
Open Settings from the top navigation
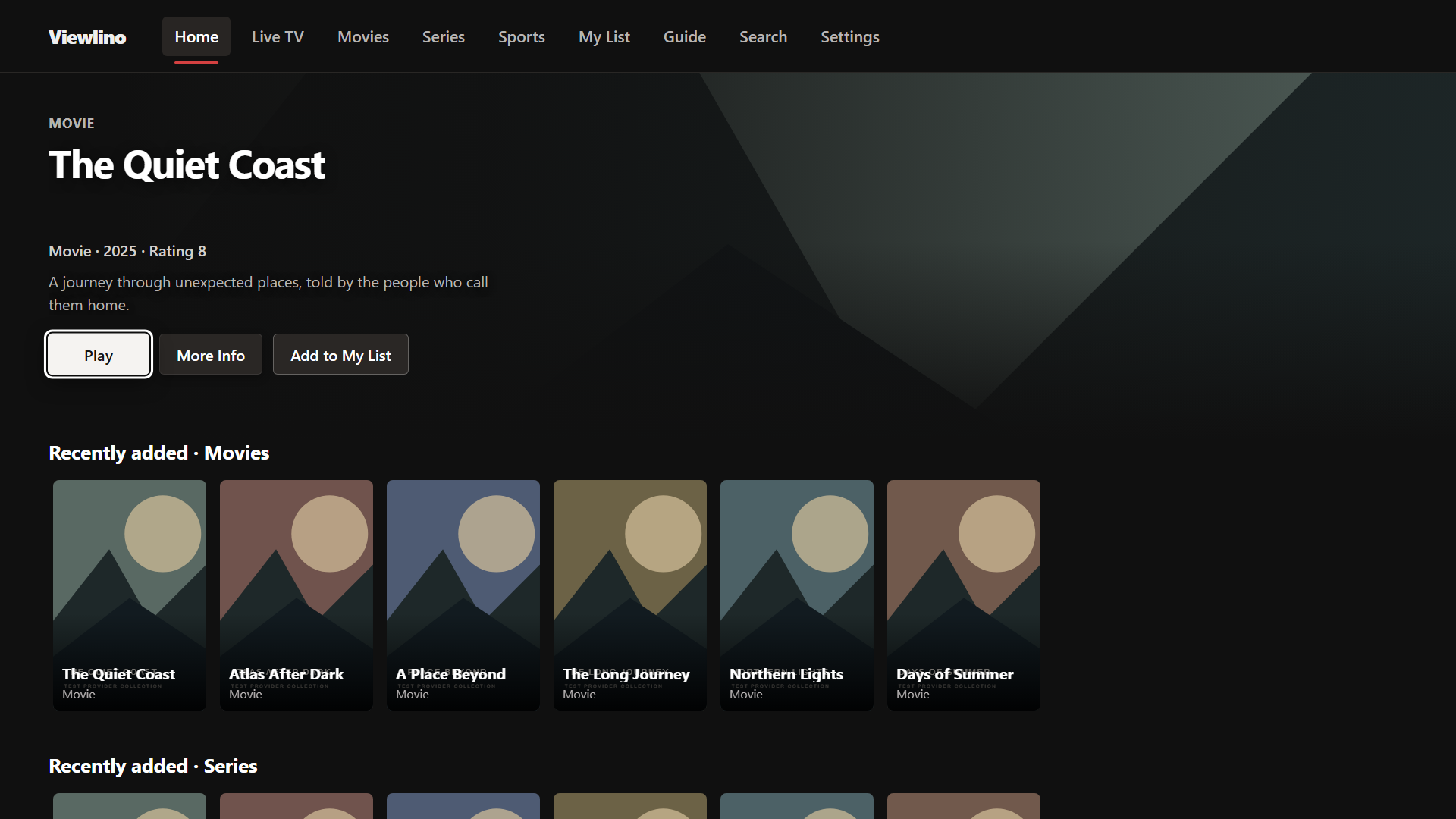(850, 36)
